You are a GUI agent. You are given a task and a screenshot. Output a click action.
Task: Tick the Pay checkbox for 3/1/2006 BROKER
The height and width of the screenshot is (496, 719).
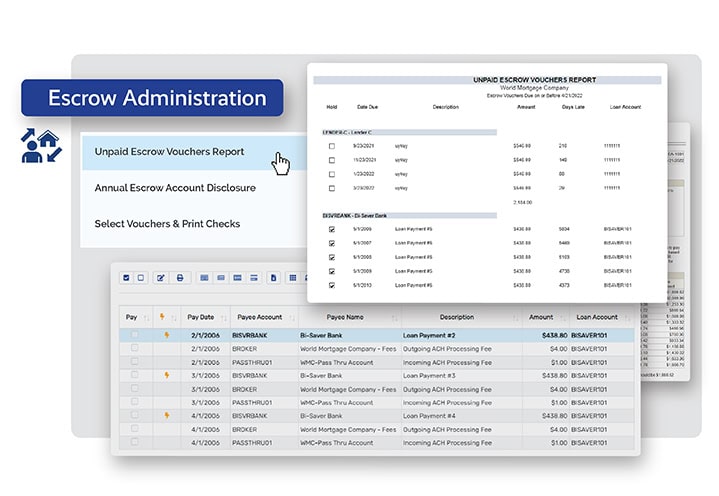pyautogui.click(x=134, y=388)
